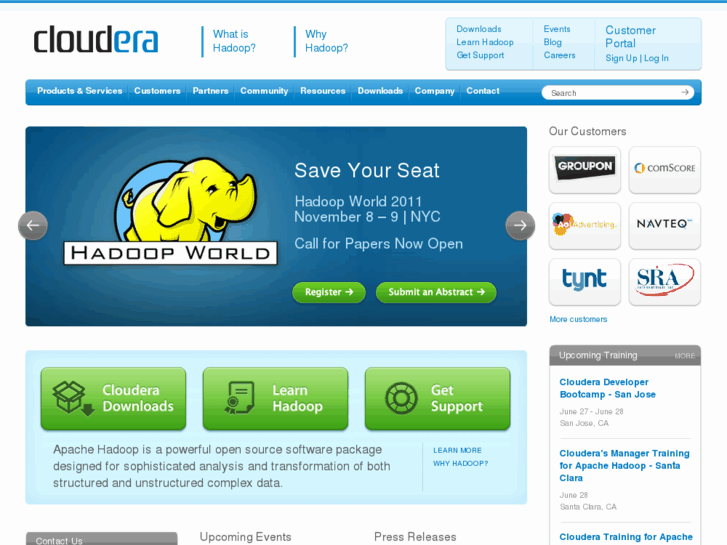Screen dimensions: 727x545
Task: Click MORE in Upcoming Training header
Action: (685, 356)
